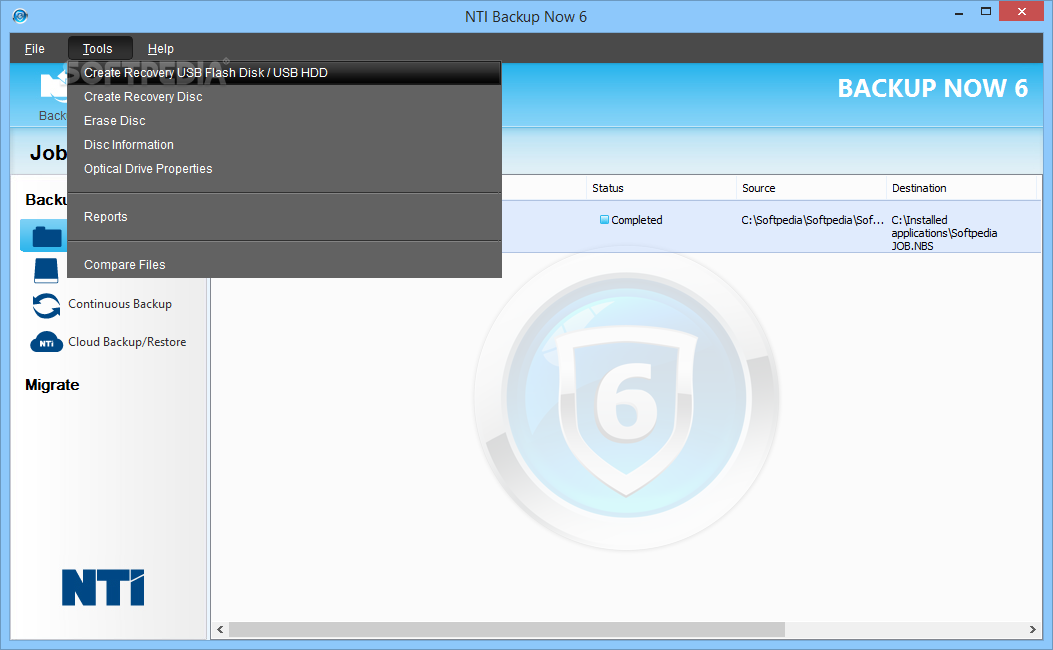
Task: Click the NTI logo in sidebar
Action: pos(103,588)
